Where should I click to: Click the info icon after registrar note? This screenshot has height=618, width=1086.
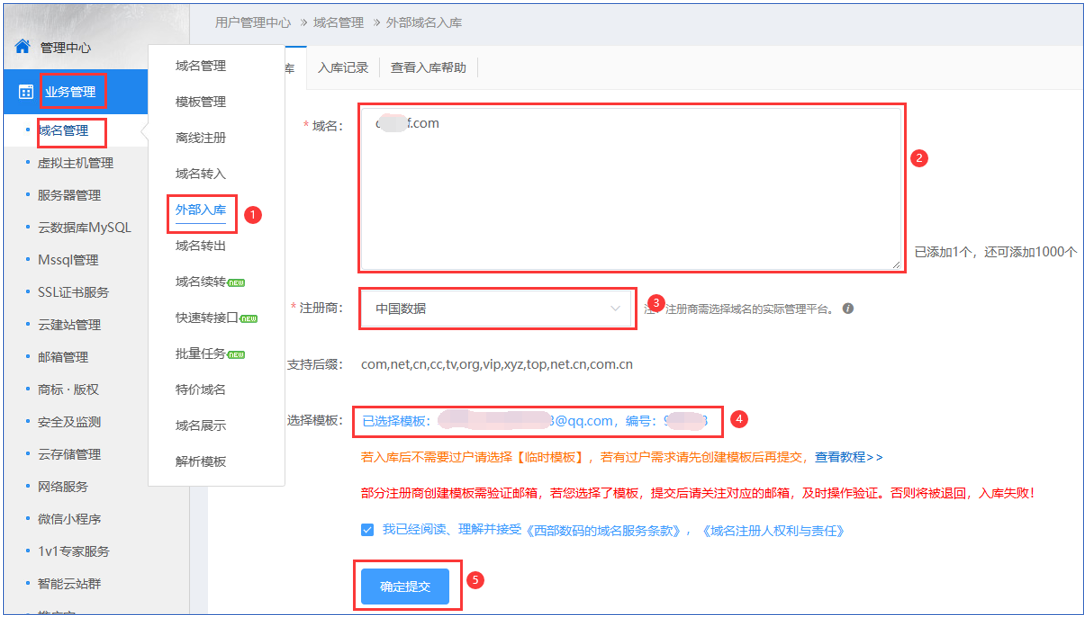(848, 308)
